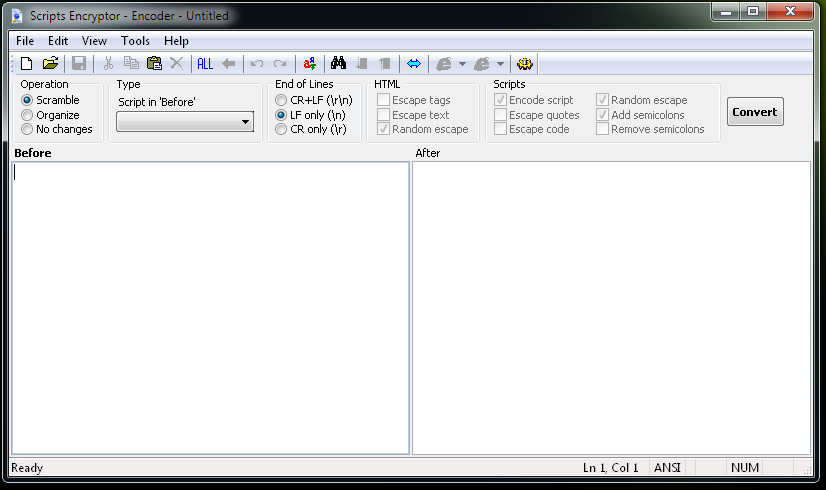The width and height of the screenshot is (826, 490).
Task: Choose LF only (\n) line ending
Action: [x=310, y=115]
